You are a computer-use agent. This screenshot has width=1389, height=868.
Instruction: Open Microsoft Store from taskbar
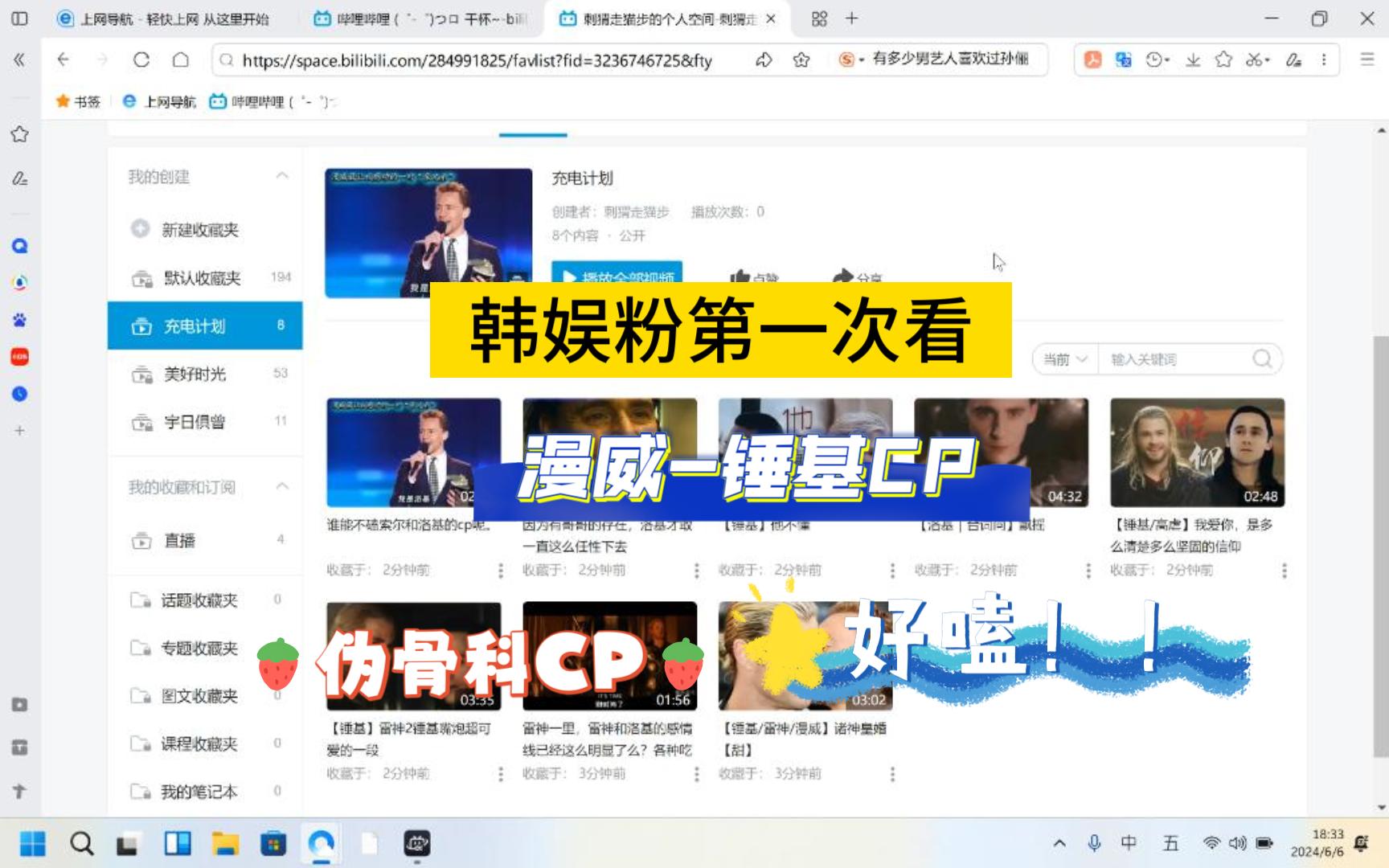click(x=273, y=844)
